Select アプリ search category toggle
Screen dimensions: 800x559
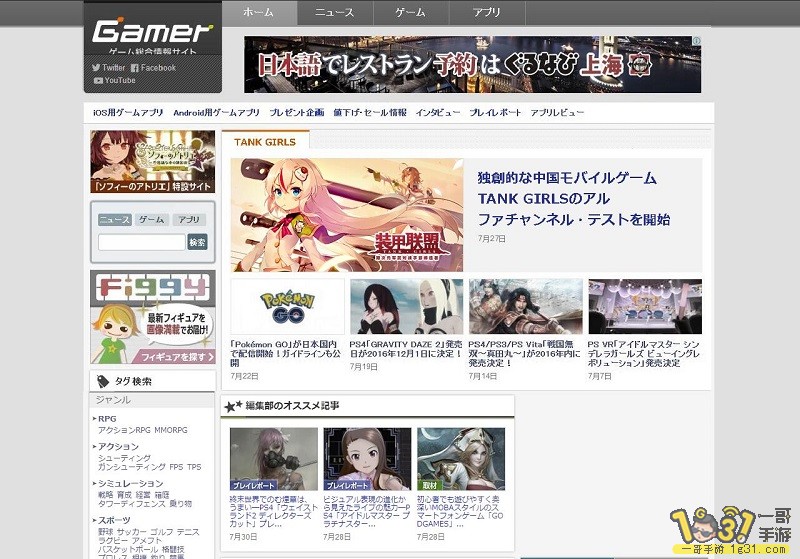click(x=189, y=220)
